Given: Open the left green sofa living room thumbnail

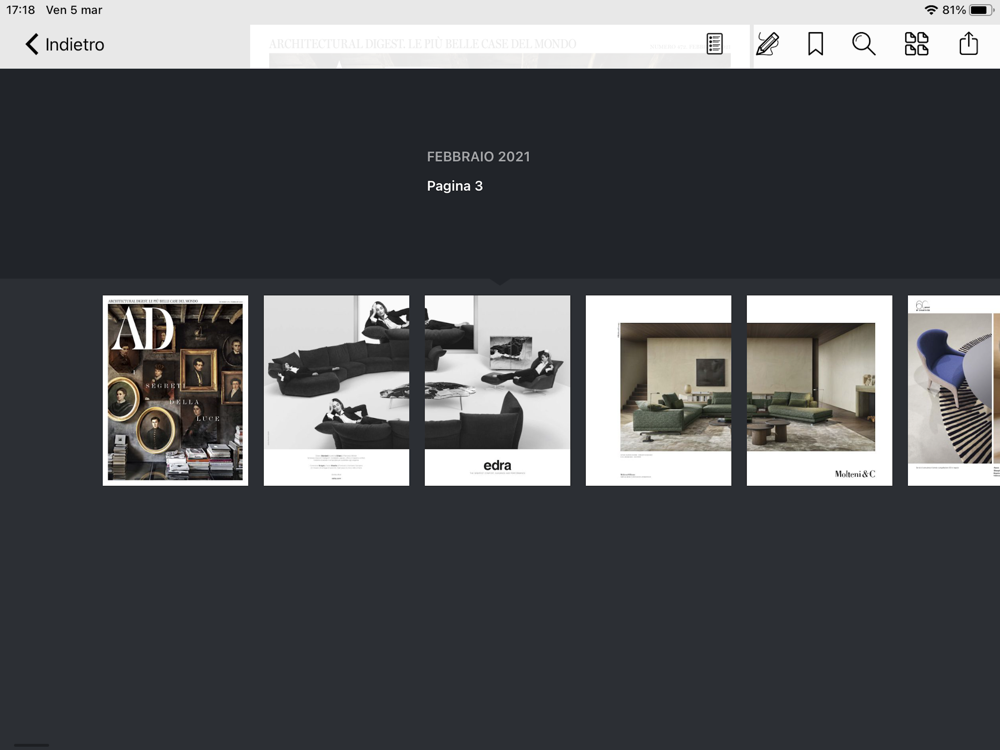Looking at the screenshot, I should click(658, 390).
